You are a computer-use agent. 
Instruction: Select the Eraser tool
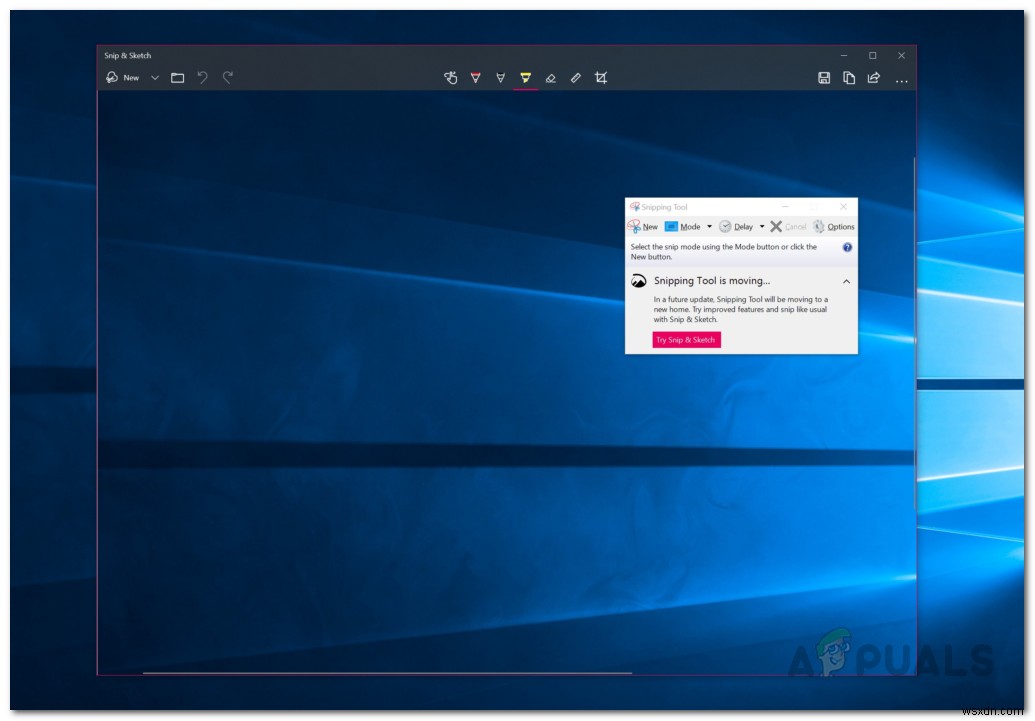click(x=550, y=77)
